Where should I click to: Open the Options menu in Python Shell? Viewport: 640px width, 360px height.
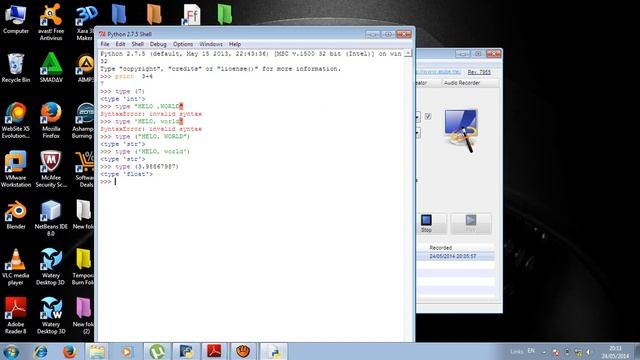click(x=183, y=44)
